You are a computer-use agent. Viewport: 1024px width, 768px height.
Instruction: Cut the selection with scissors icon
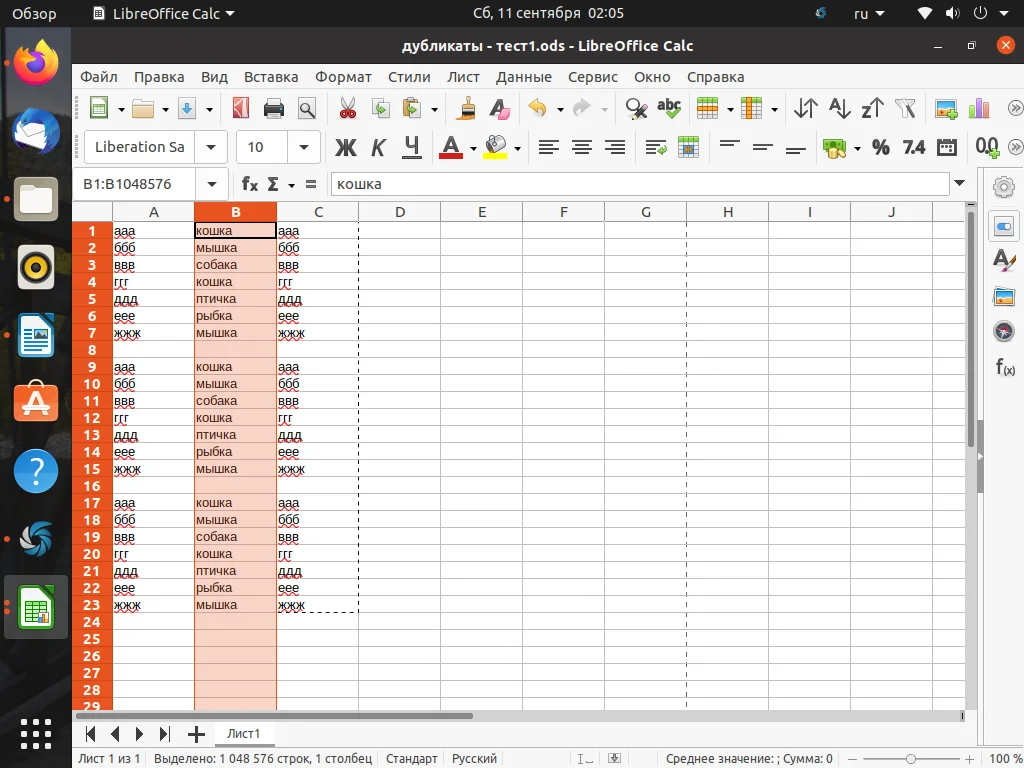[x=347, y=109]
